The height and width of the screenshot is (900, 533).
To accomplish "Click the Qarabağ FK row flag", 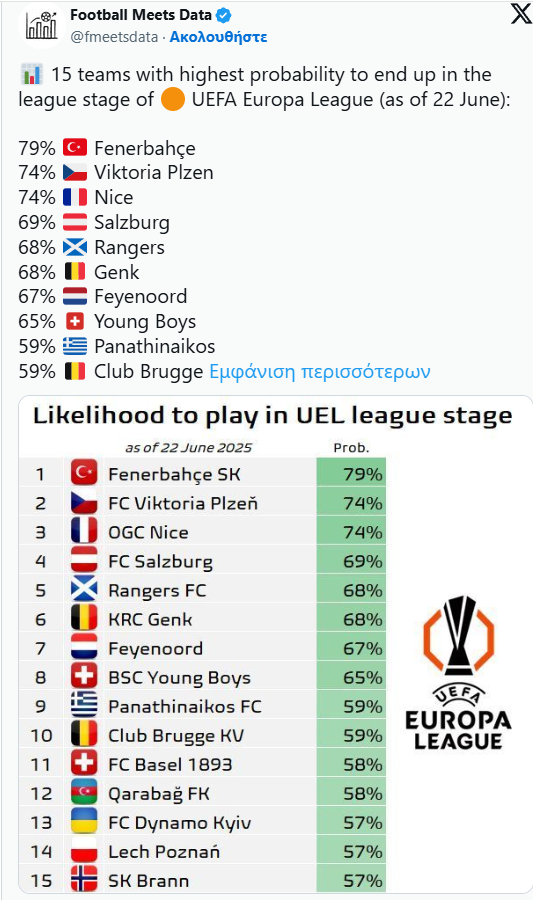I will coord(84,793).
